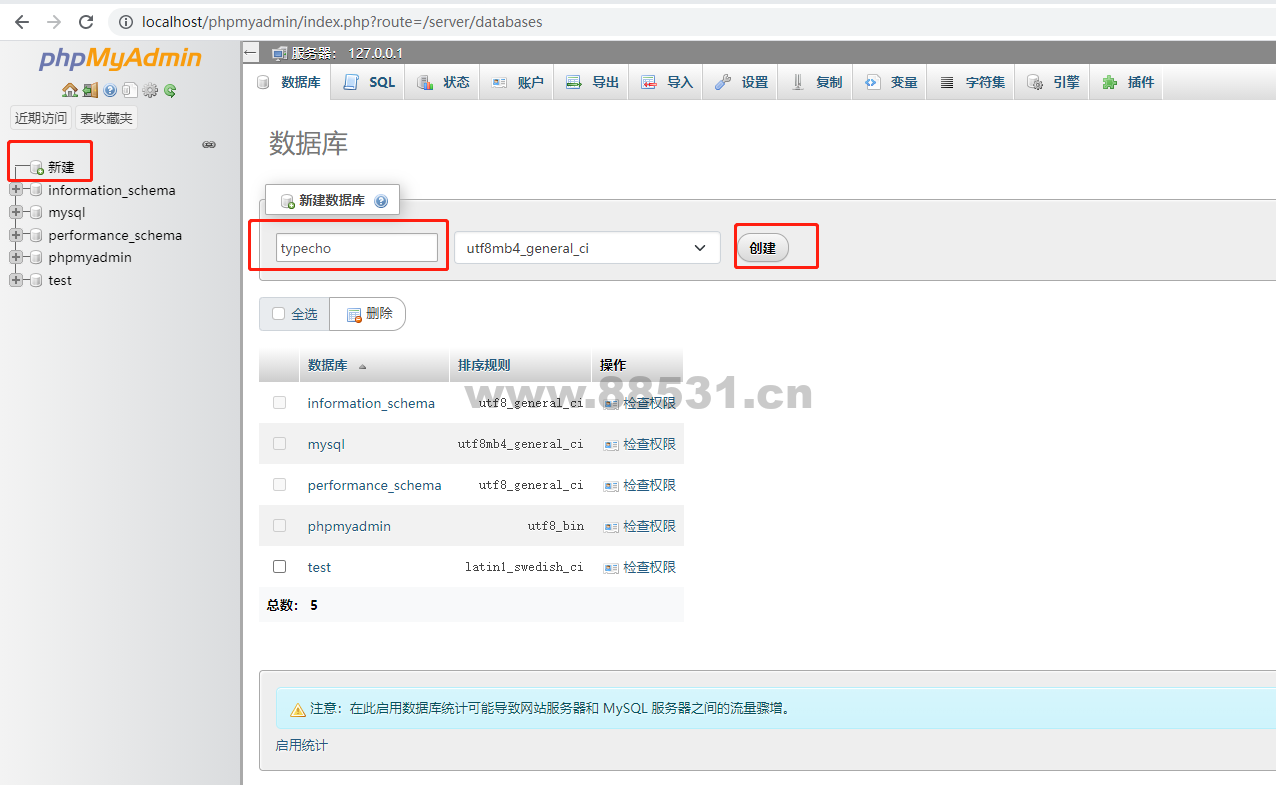
Task: Click browser forward arrow
Action: point(54,21)
